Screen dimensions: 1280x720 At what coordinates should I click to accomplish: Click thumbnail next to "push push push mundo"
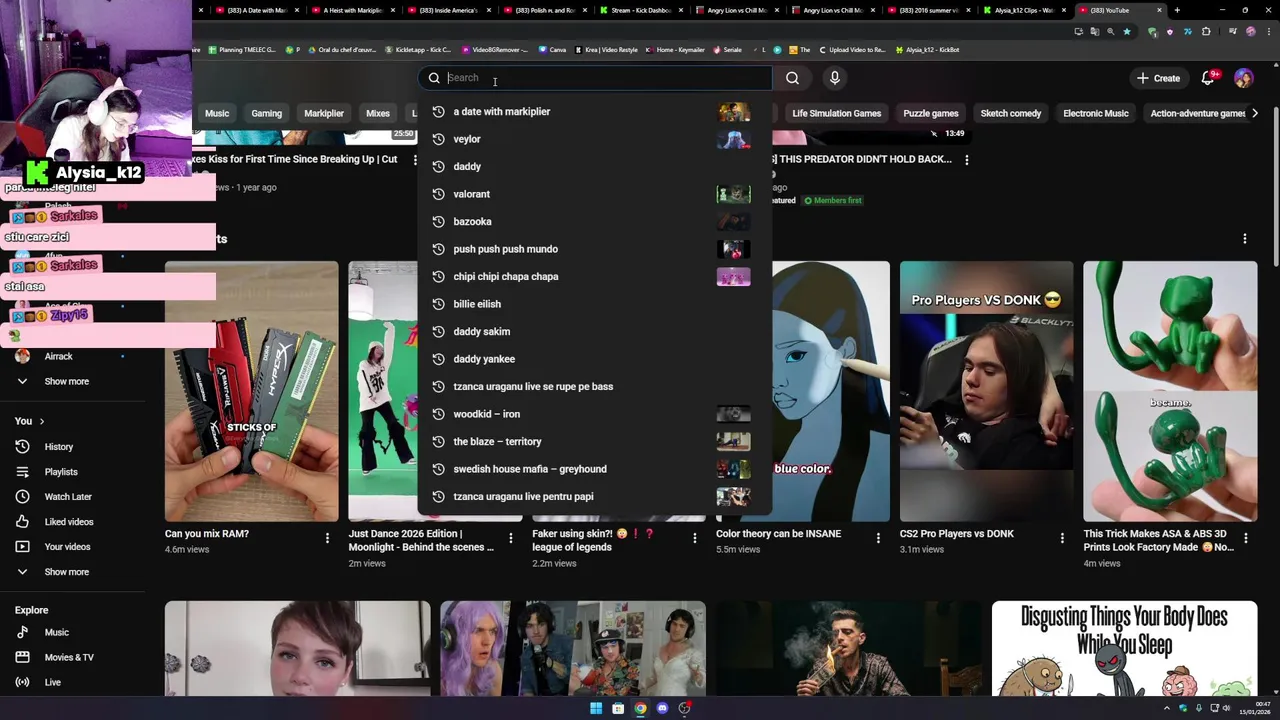733,249
